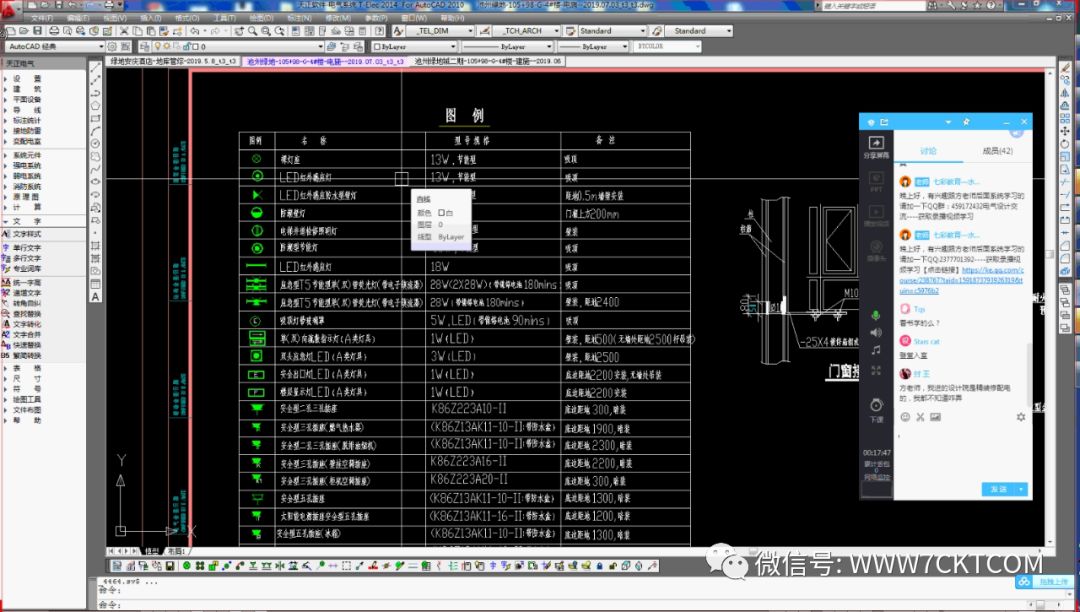Open the emoji picker in chat
The height and width of the screenshot is (612, 1080).
tap(905, 417)
